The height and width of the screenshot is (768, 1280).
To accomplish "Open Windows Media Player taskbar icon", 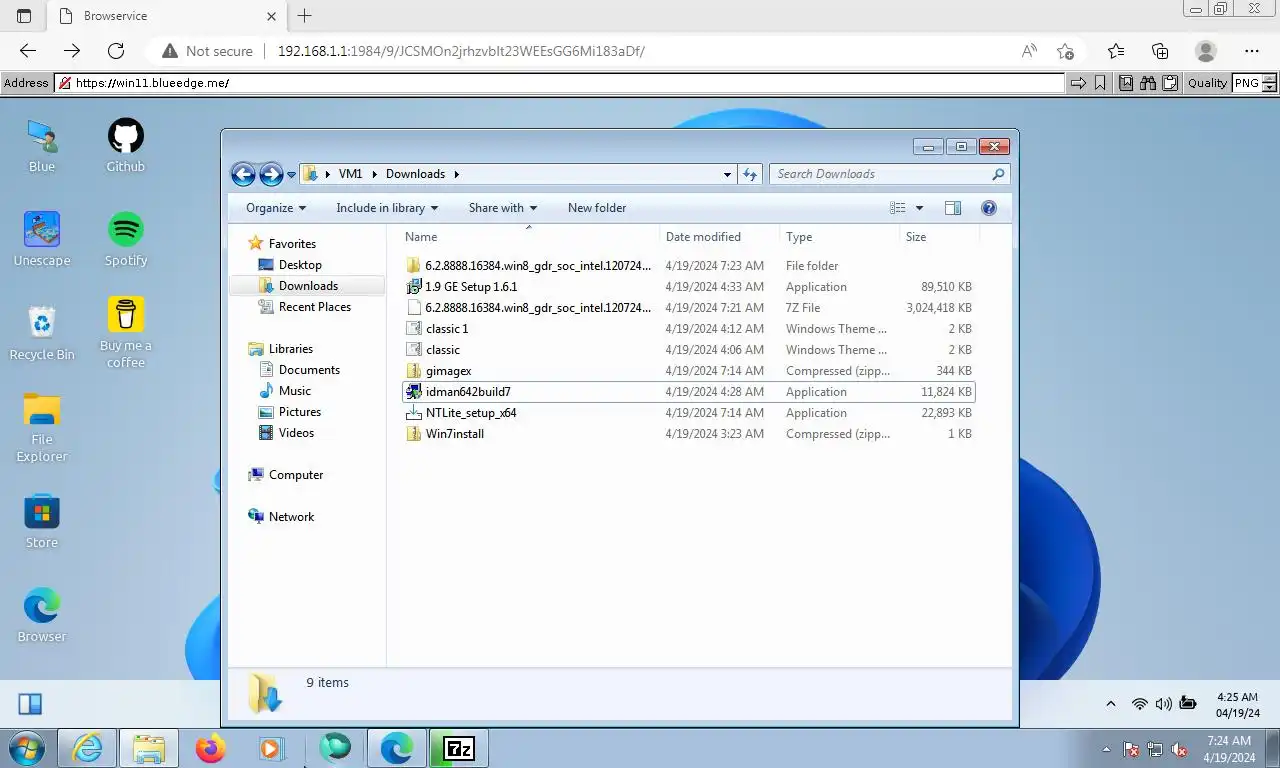I will pyautogui.click(x=271, y=748).
